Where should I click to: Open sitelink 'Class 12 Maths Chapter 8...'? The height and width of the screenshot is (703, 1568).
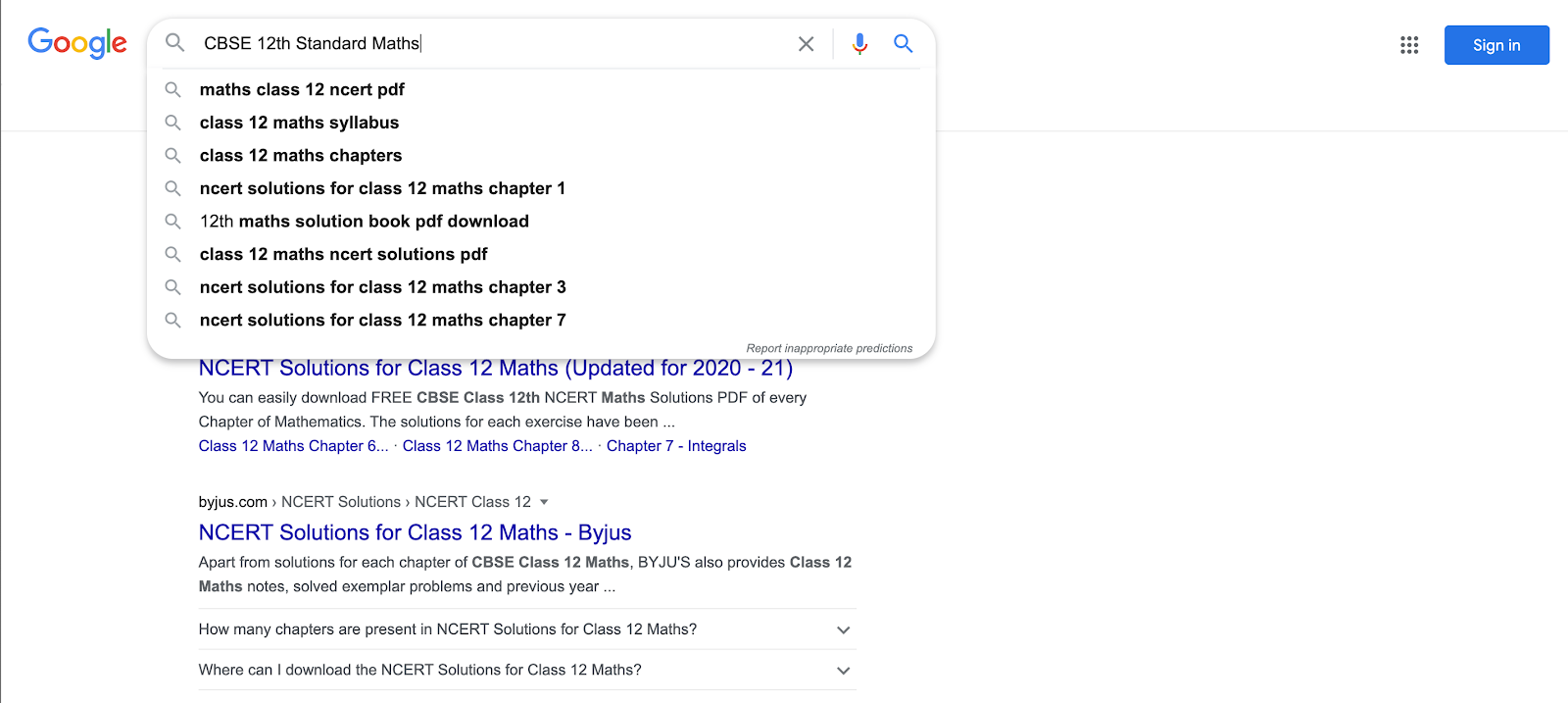coord(497,446)
